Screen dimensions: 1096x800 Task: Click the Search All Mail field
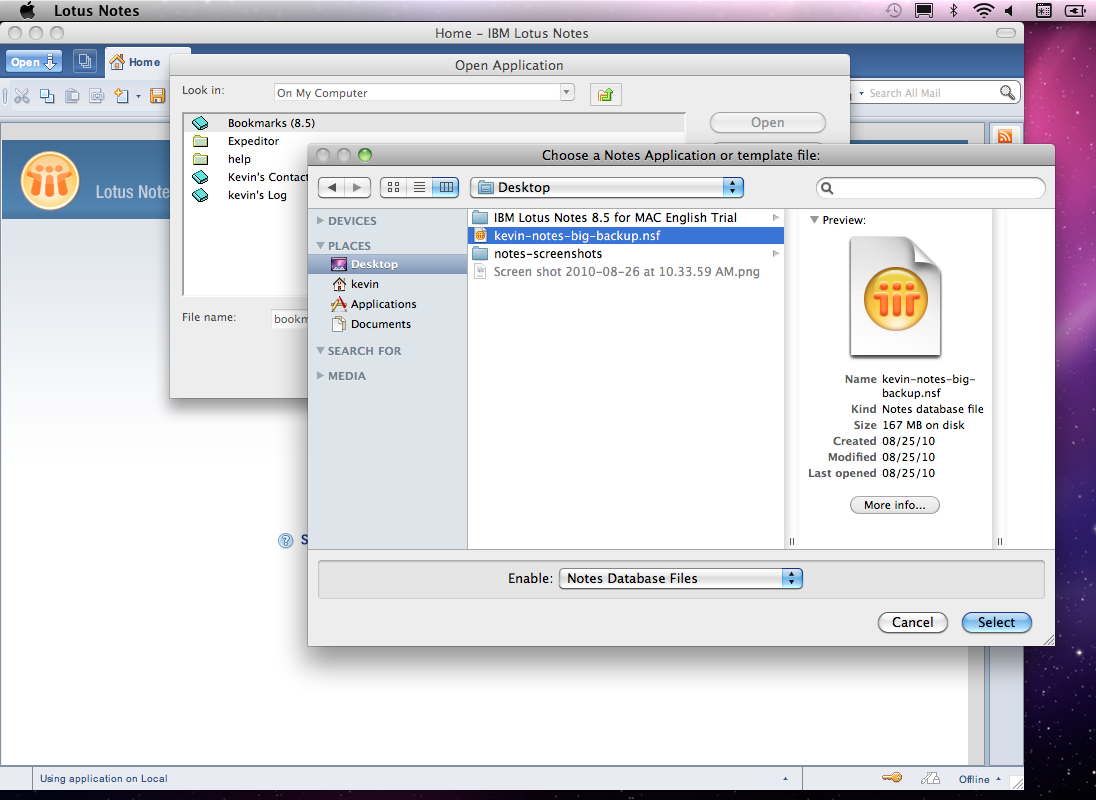click(x=932, y=93)
